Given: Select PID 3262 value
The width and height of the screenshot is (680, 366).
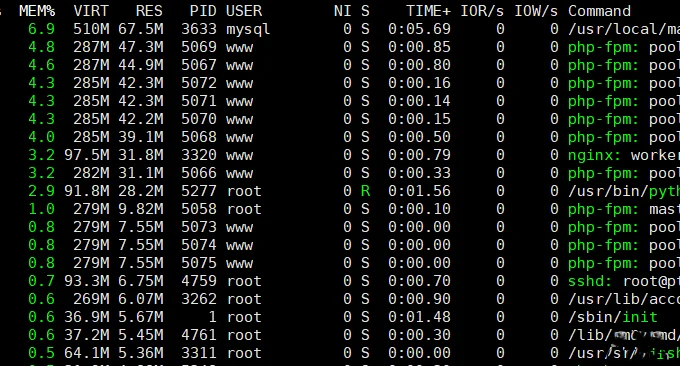Looking at the screenshot, I should (x=199, y=299).
